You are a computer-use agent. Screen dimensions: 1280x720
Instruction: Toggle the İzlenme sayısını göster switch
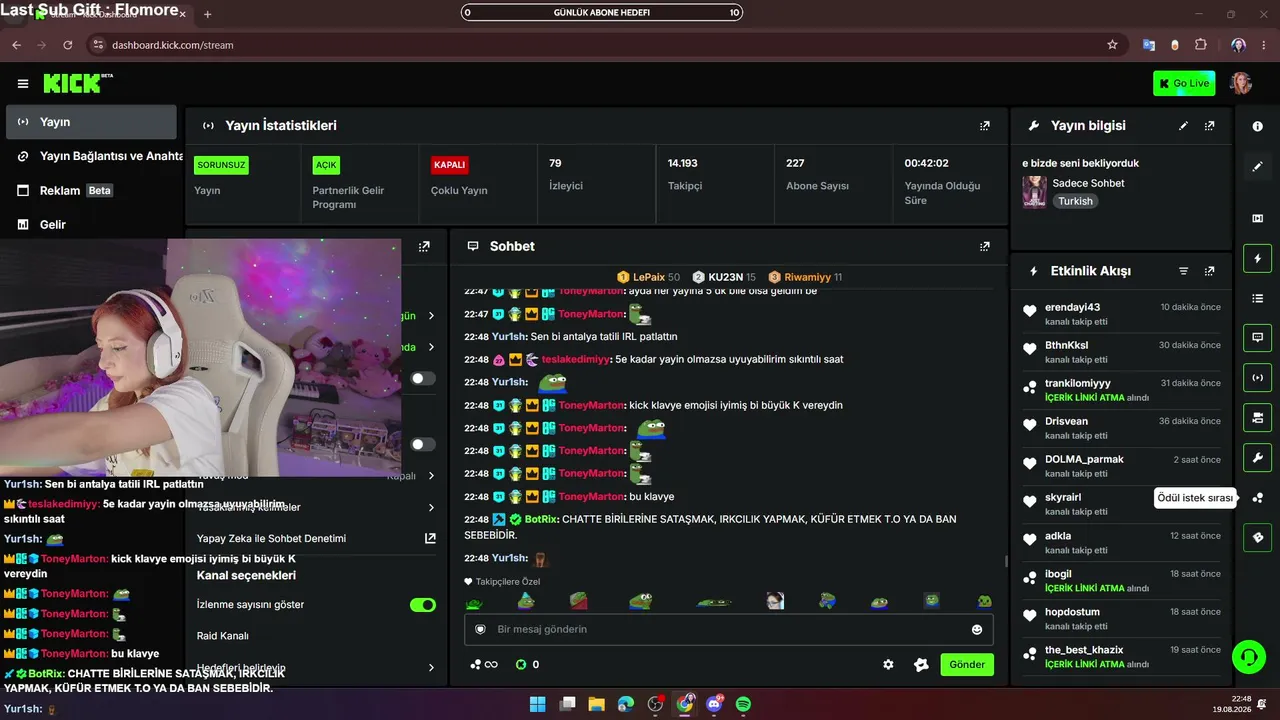423,605
